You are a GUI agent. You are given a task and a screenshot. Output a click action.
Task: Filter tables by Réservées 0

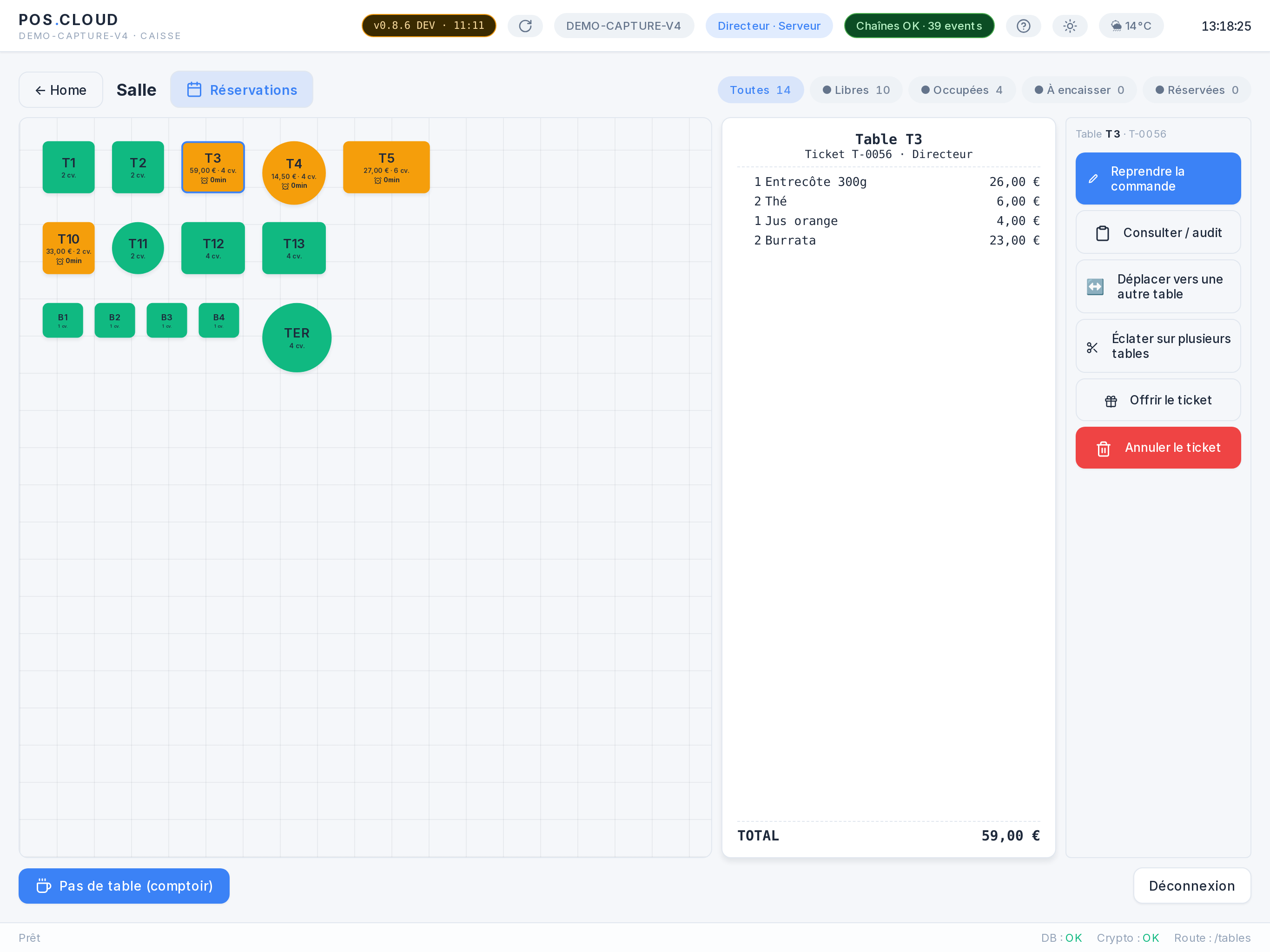[x=1197, y=90]
